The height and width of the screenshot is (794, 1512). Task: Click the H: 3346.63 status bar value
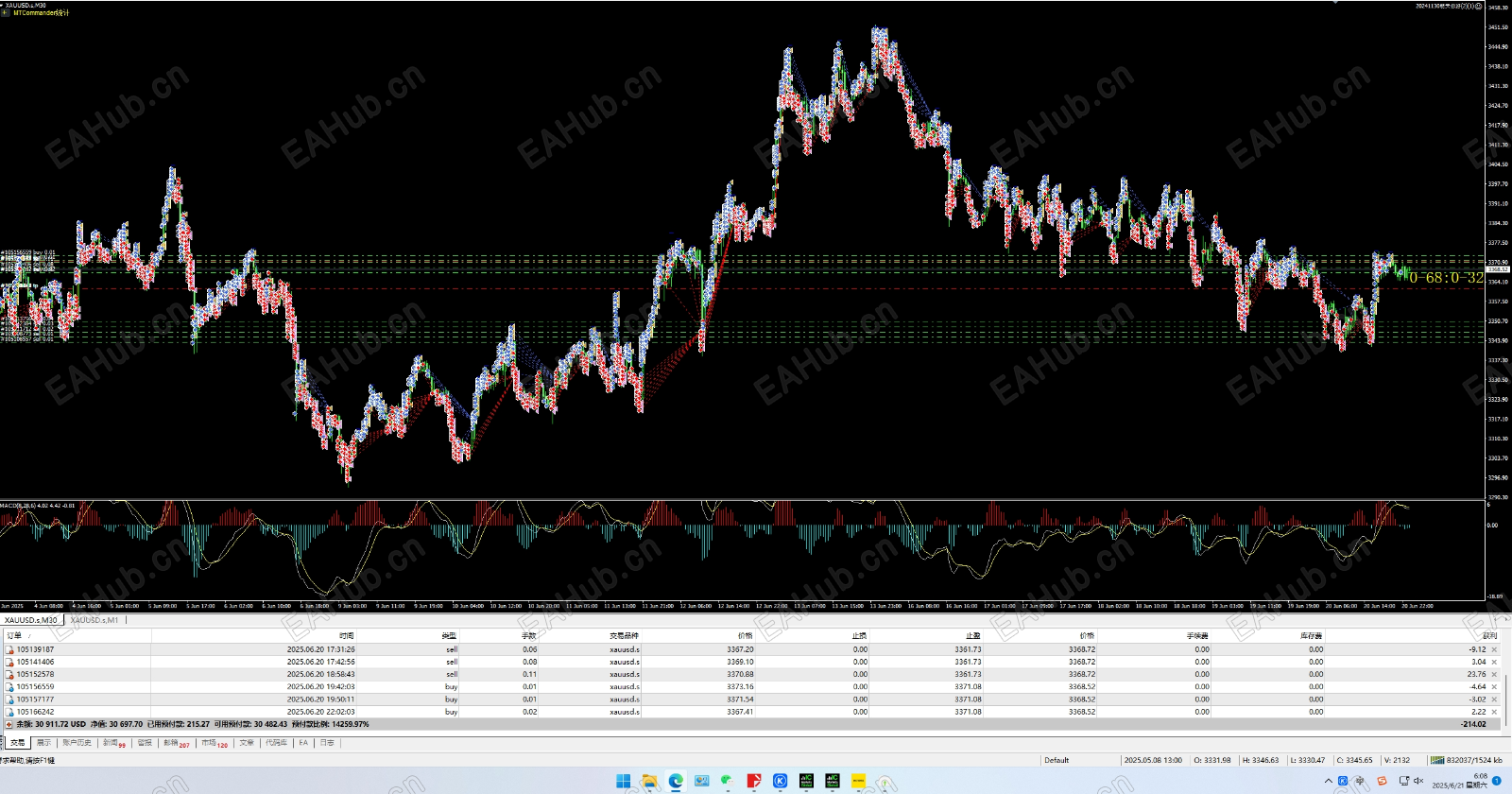point(1261,760)
